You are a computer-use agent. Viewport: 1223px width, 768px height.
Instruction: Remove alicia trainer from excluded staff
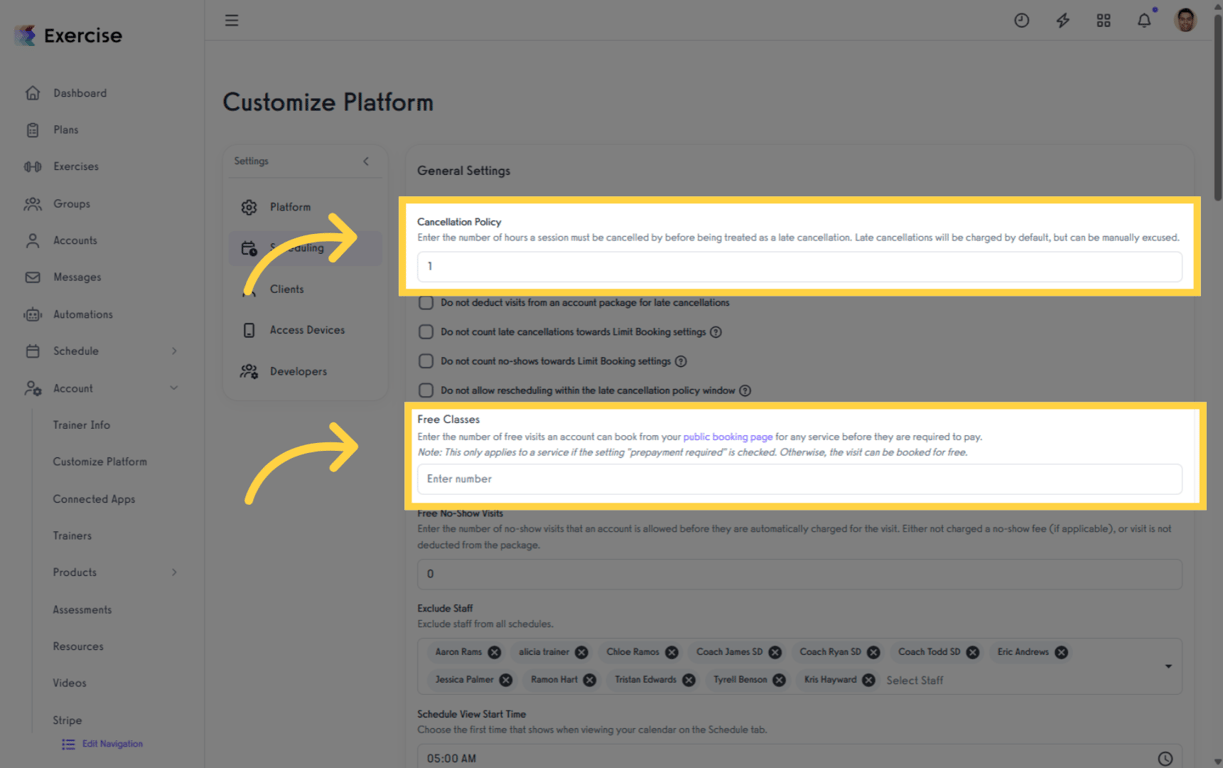tap(581, 652)
